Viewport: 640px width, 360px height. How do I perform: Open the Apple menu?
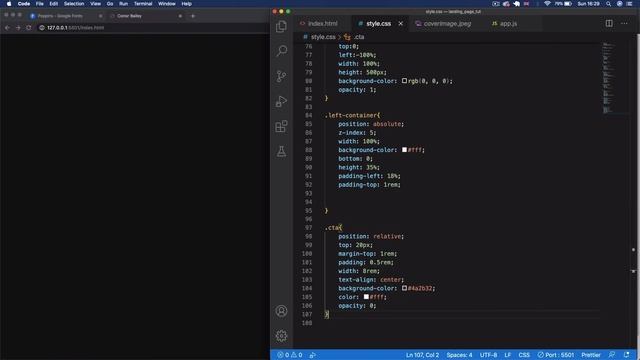(9, 4)
